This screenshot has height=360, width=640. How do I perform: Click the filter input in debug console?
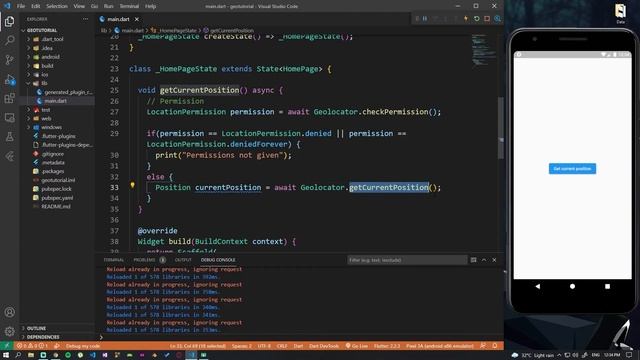407,260
